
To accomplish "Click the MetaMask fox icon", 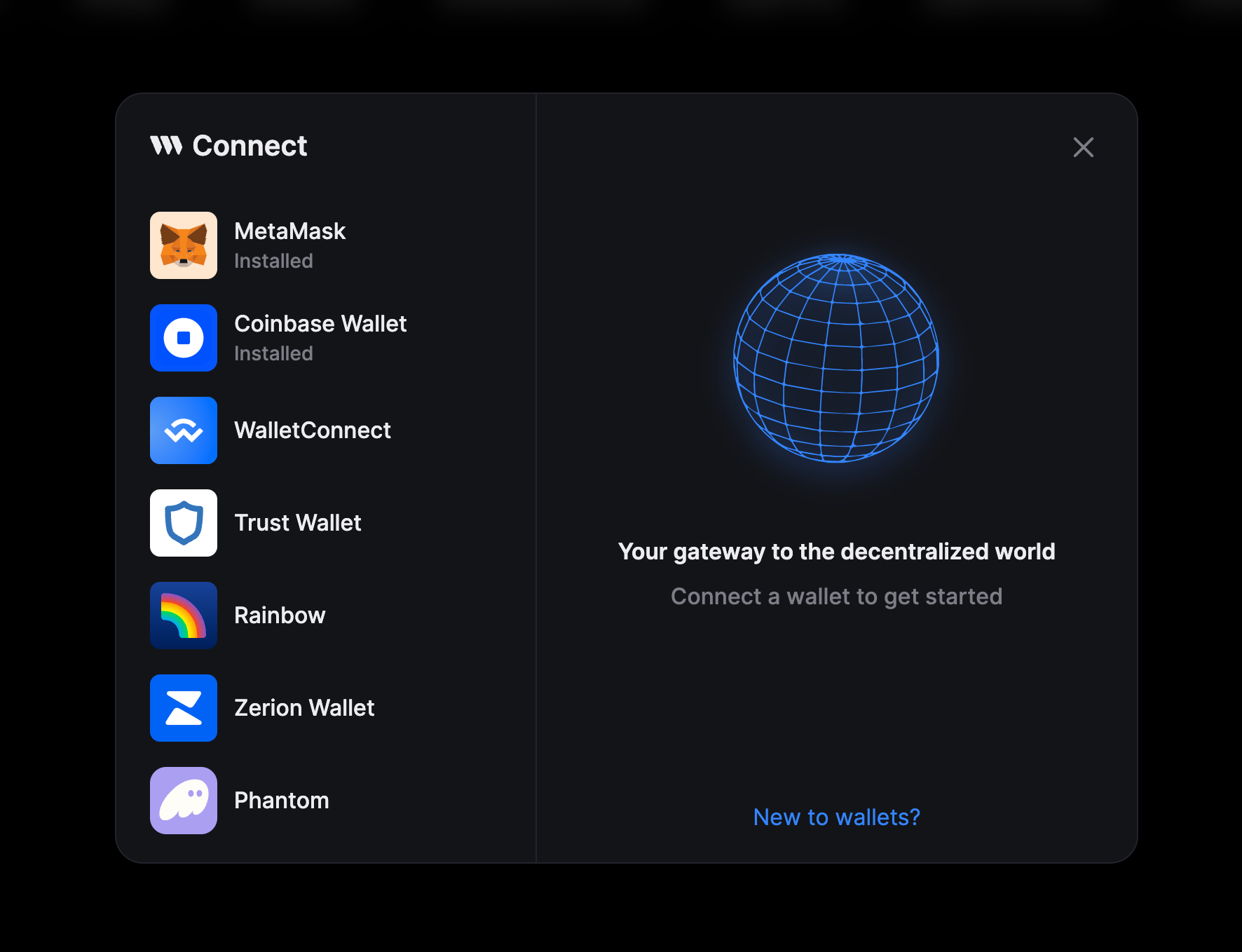I will coord(183,245).
